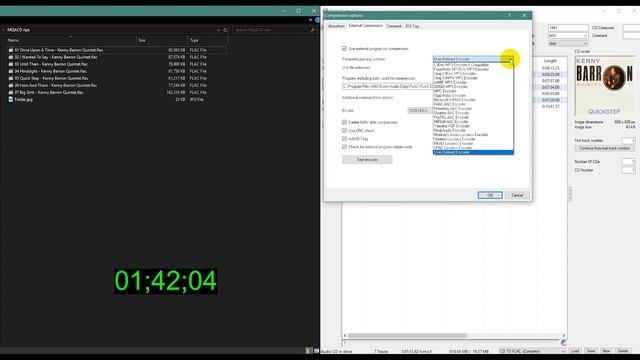This screenshot has height=360, width=640.
Task: Click the year field showing 1991
Action: (x=568, y=28)
